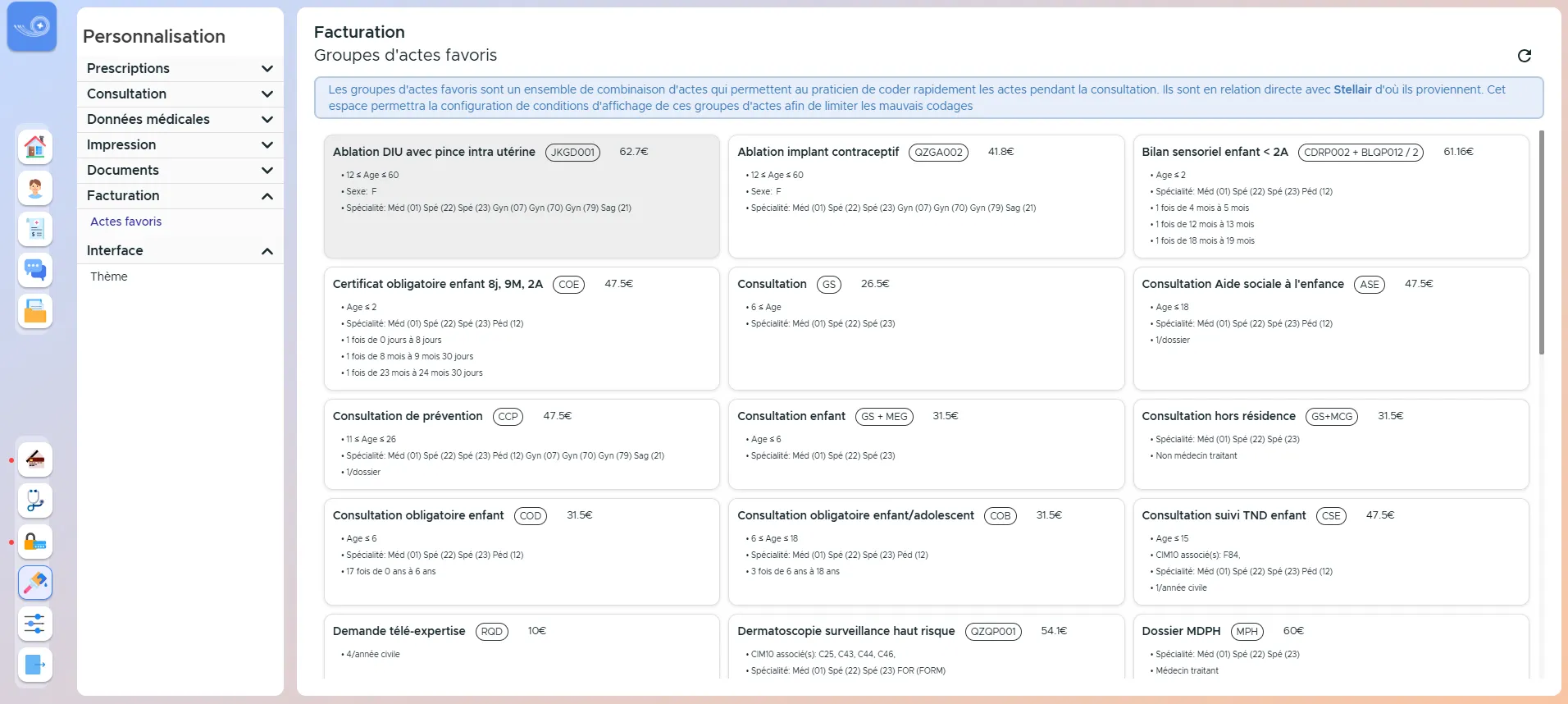
Task: Open the home house icon in sidebar
Action: click(35, 148)
